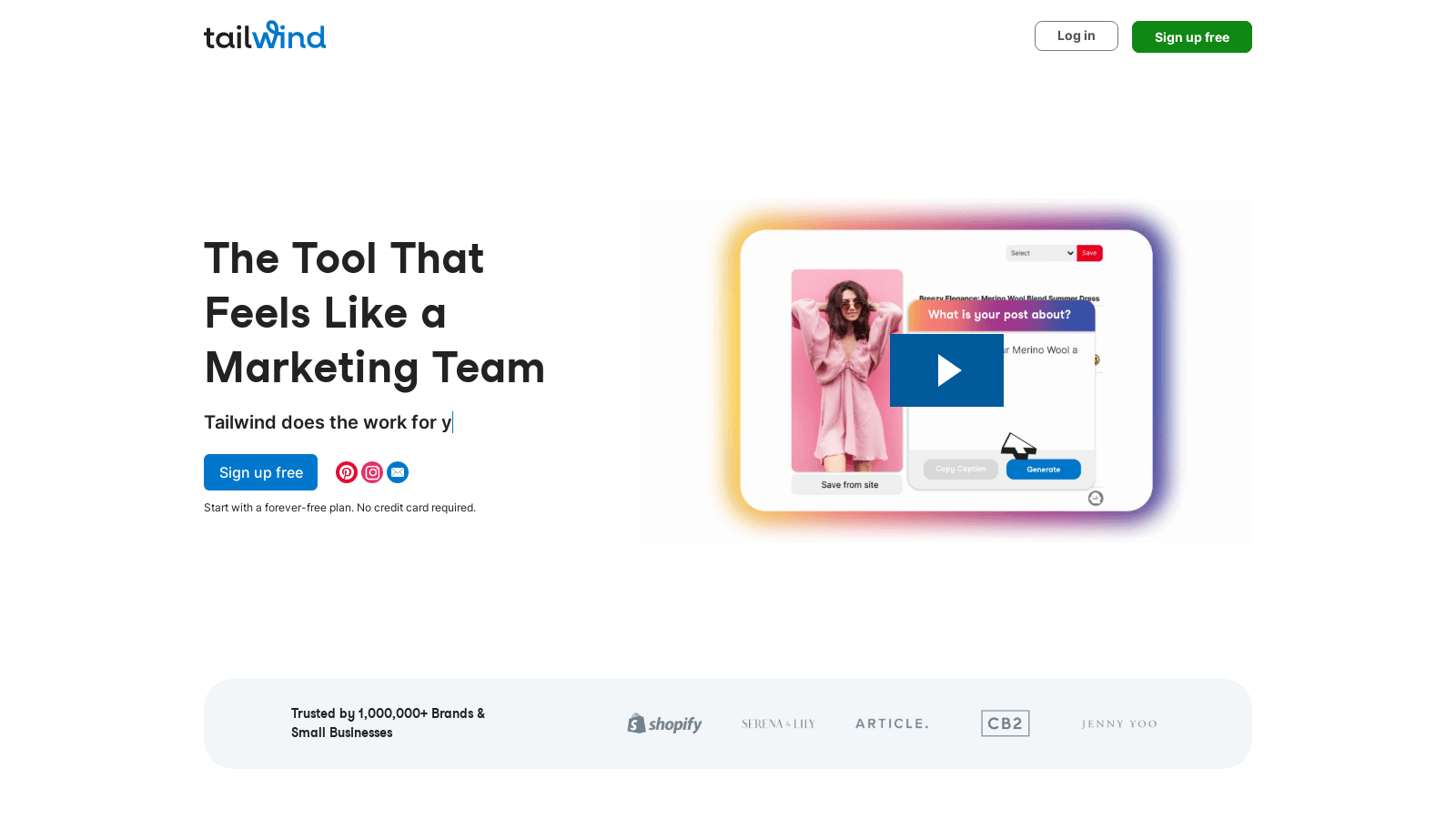Click the Jenny Yoo logo
The height and width of the screenshot is (819, 1456).
click(1118, 724)
